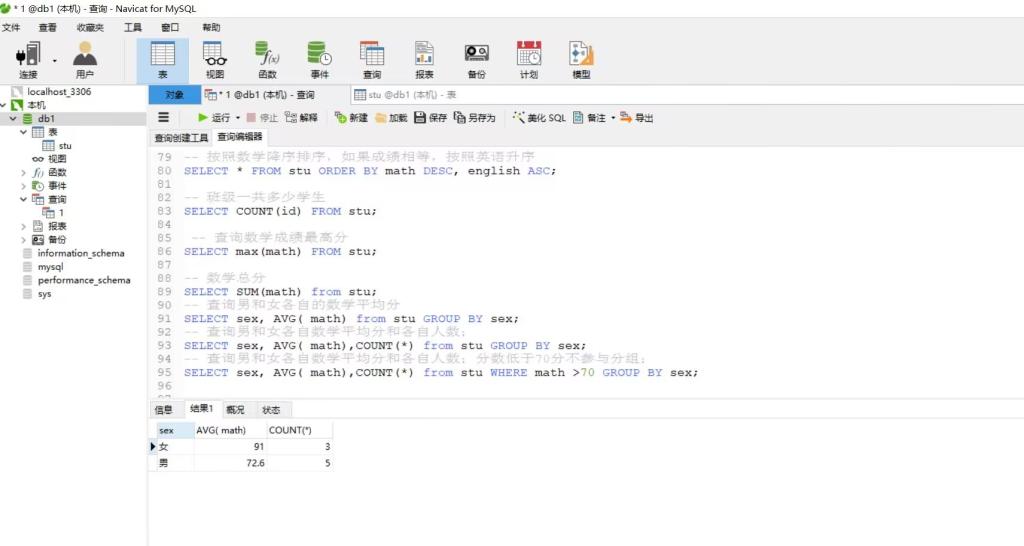Click the AVG( math) column header
Screen dimensions: 1024x546
pyautogui.click(x=221, y=431)
